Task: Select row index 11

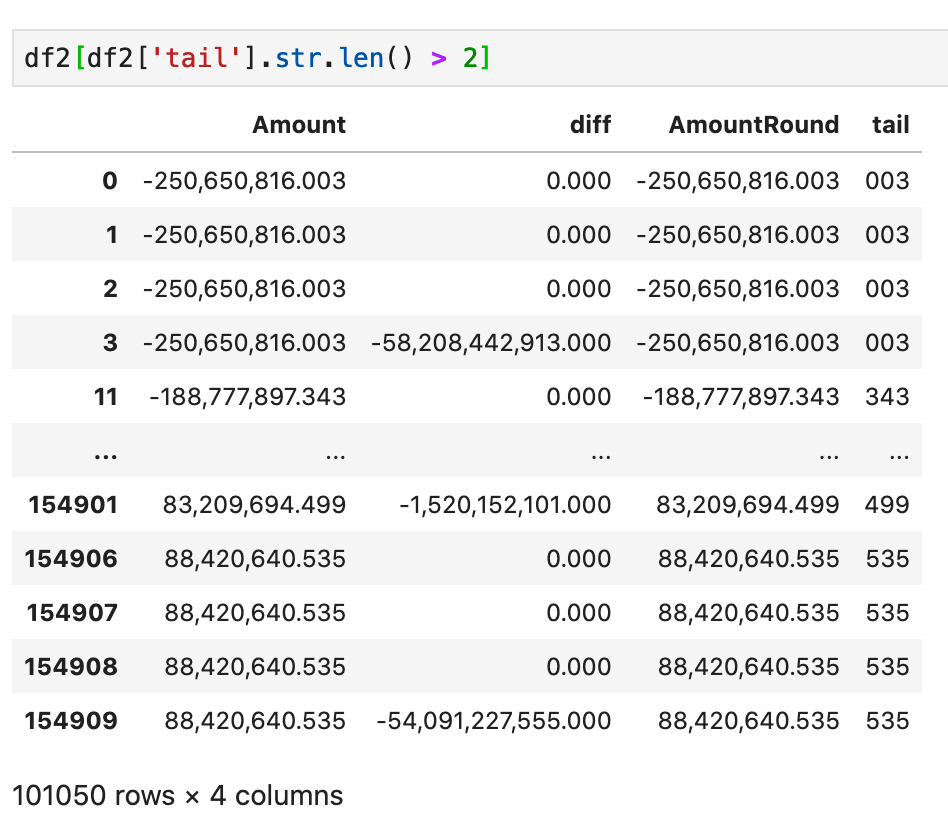Action: click(105, 397)
